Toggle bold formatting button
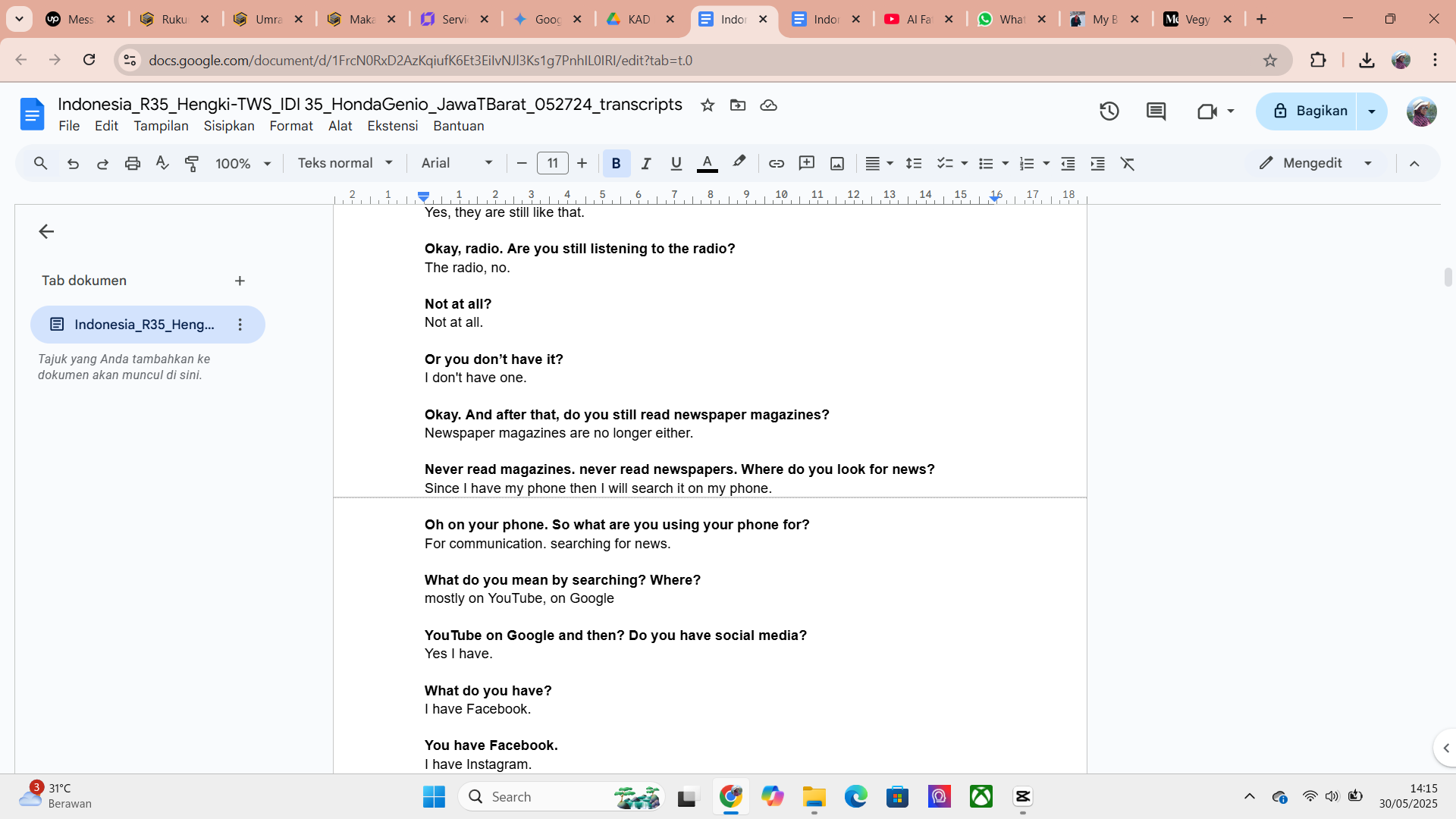The width and height of the screenshot is (1456, 819). (x=616, y=163)
